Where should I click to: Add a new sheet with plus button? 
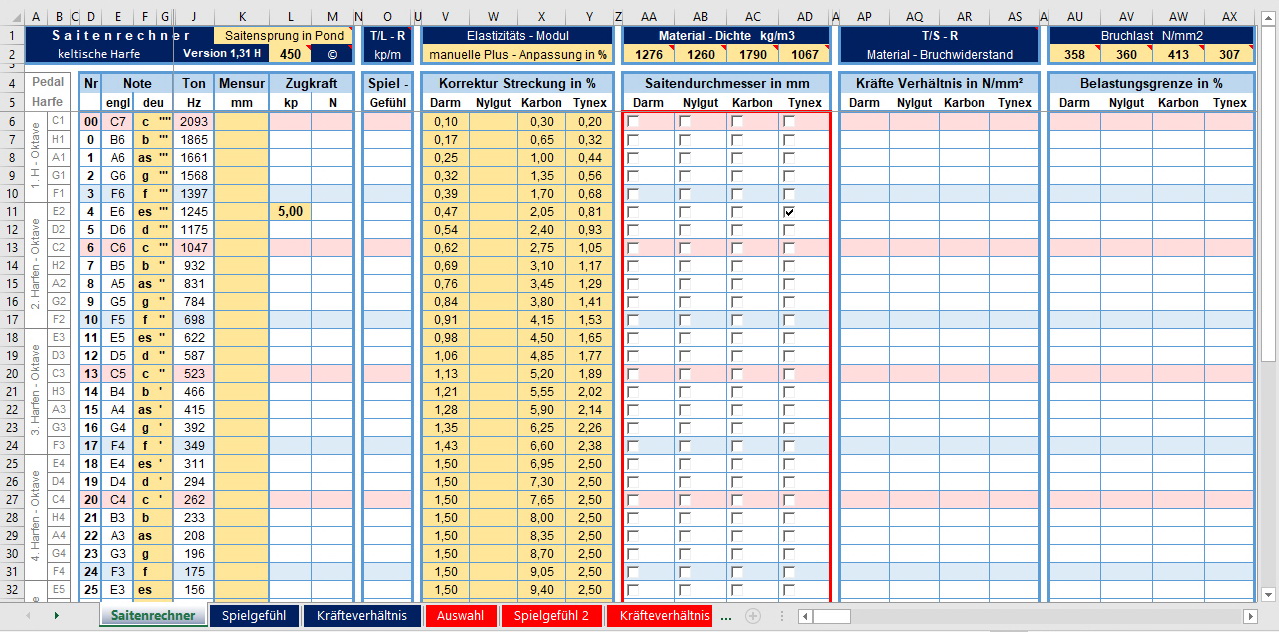click(753, 616)
